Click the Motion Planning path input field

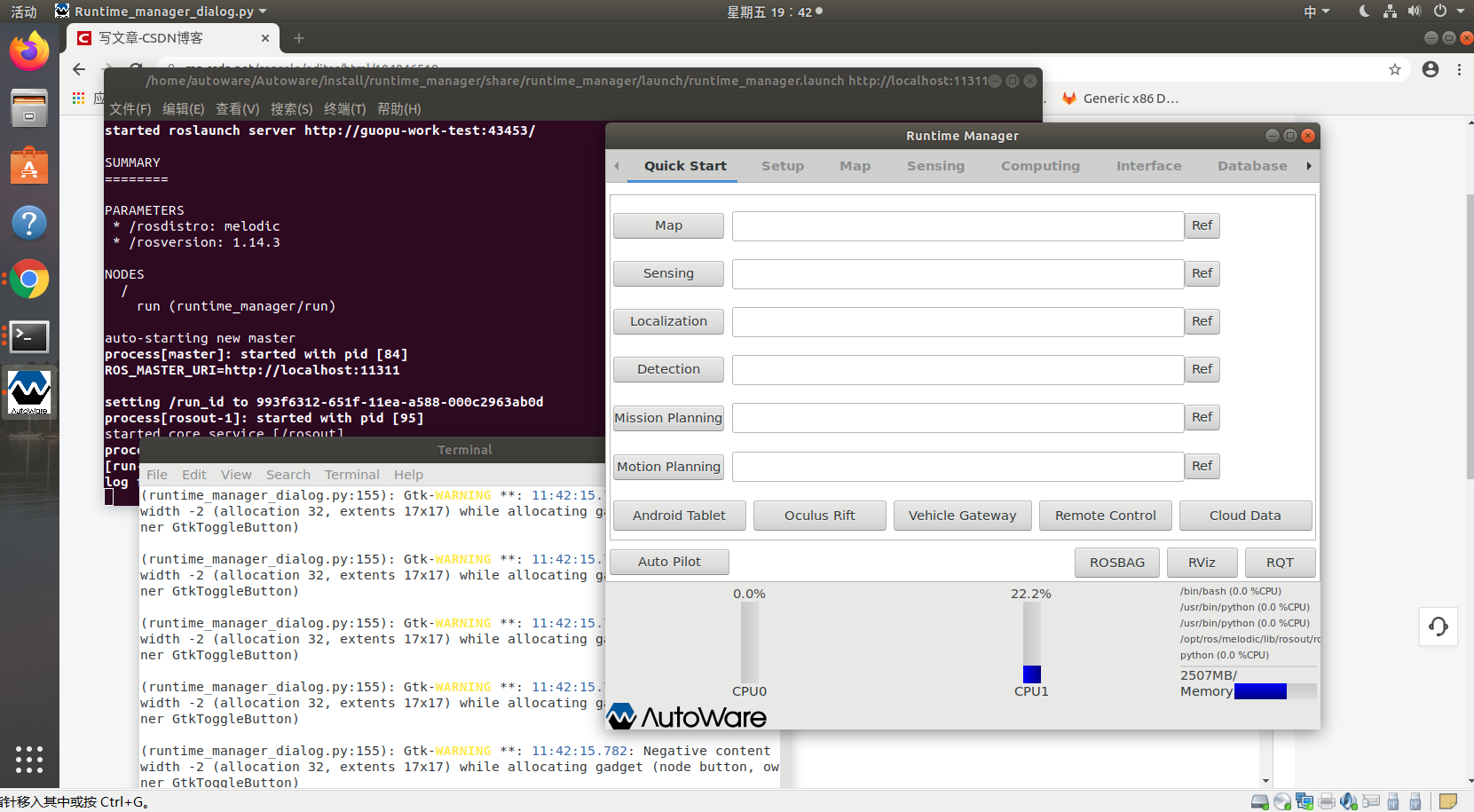958,467
